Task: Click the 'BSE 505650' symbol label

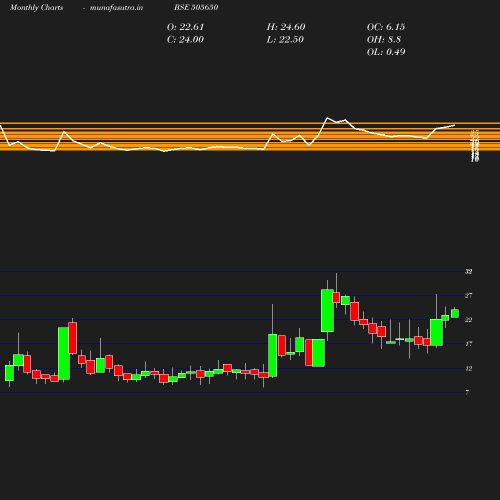Action: point(196,7)
